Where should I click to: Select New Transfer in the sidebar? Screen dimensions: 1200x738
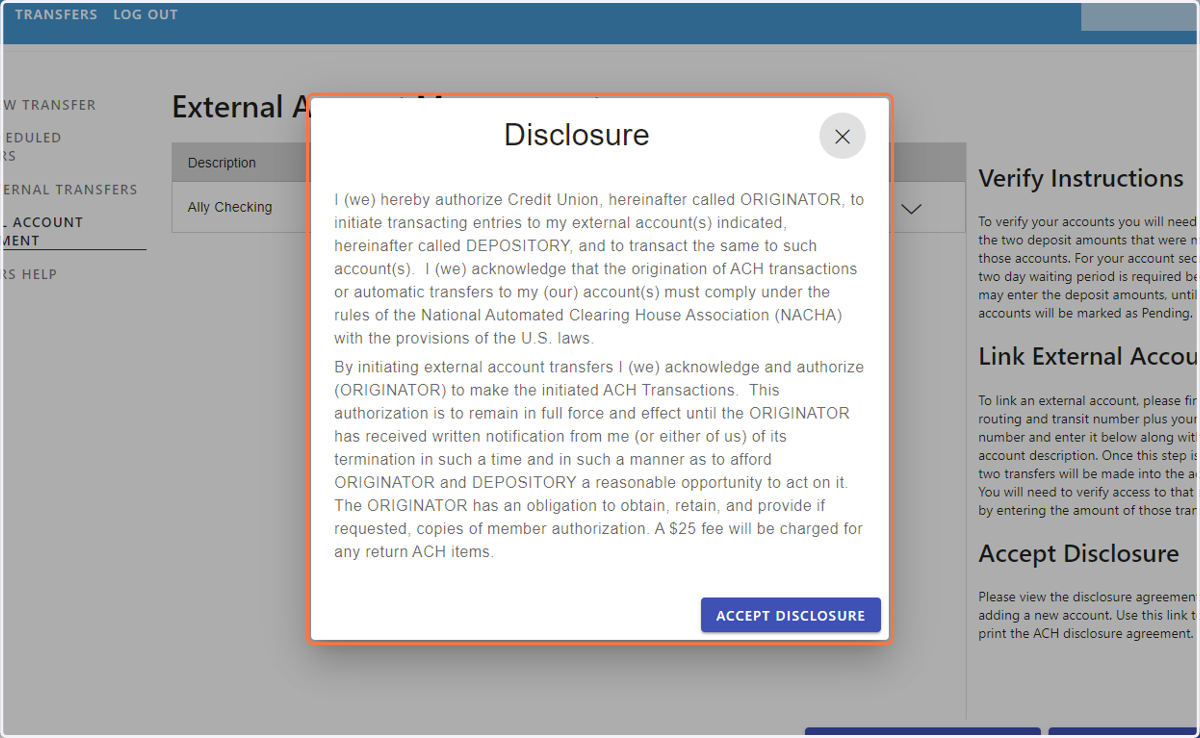(48, 105)
